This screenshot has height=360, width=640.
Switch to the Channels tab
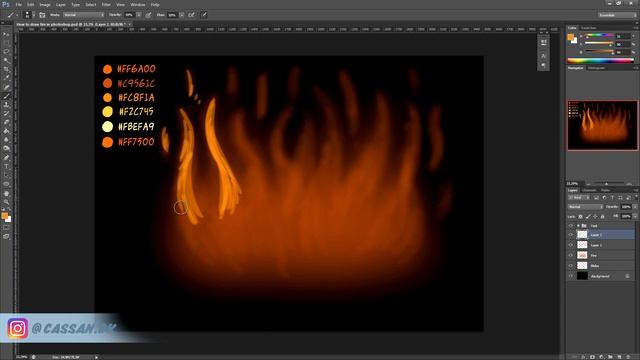click(589, 190)
